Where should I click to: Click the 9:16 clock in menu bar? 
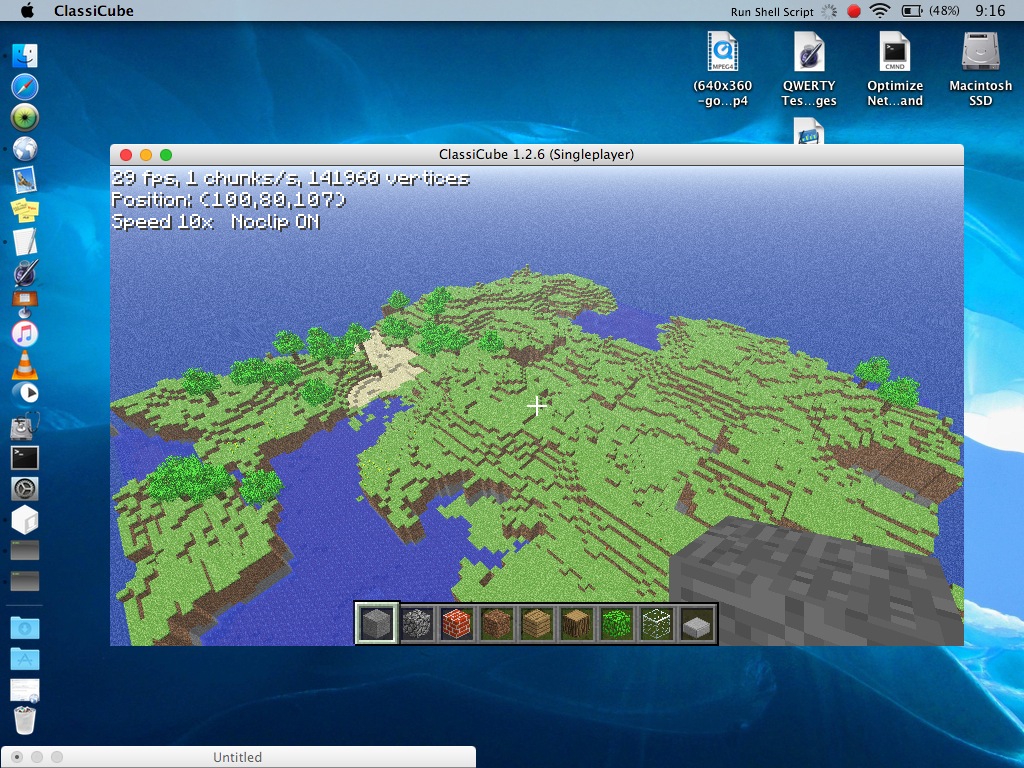coord(990,10)
